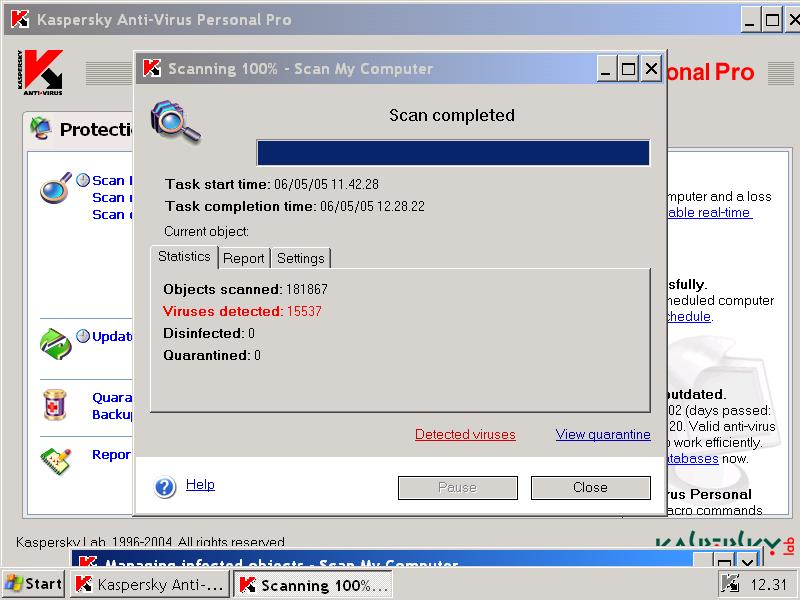The image size is (800, 600).
Task: Click 'Task start time' line
Action: pyautogui.click(x=272, y=184)
